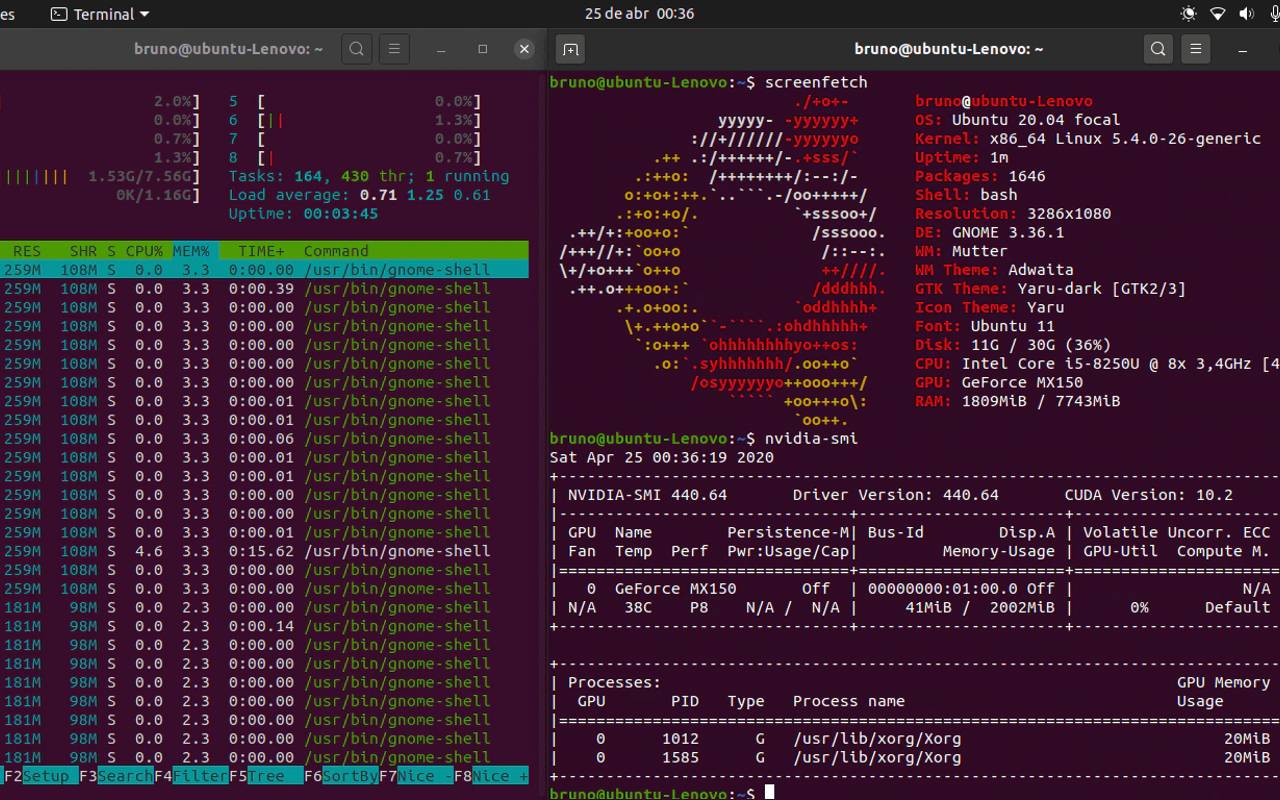Viewport: 1280px width, 800px height.
Task: Click the terminal icon beside the Terminal app menu
Action: point(59,14)
